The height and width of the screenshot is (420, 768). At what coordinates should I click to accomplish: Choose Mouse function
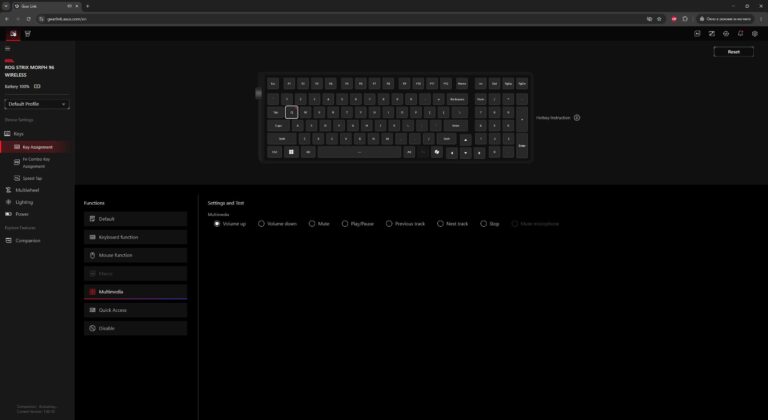[135, 255]
